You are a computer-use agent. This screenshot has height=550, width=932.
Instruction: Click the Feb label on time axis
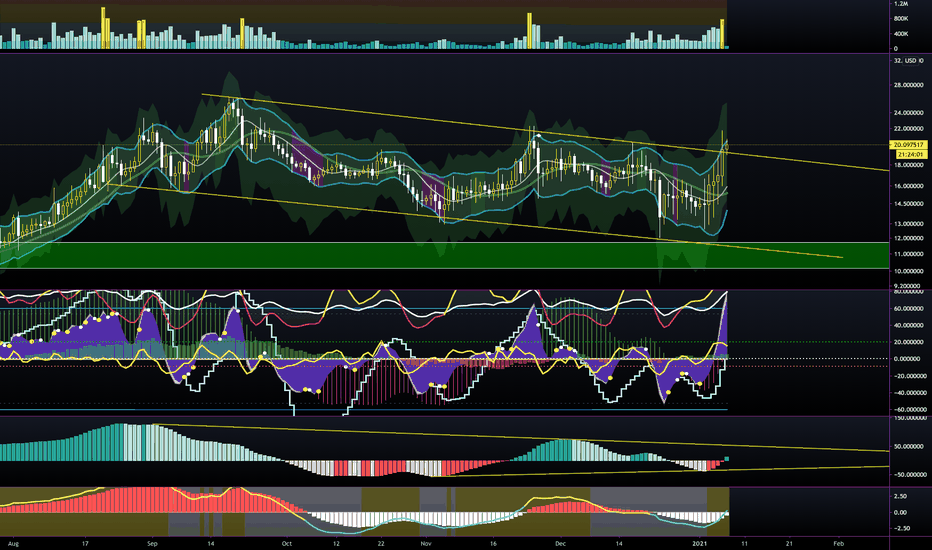tap(839, 543)
